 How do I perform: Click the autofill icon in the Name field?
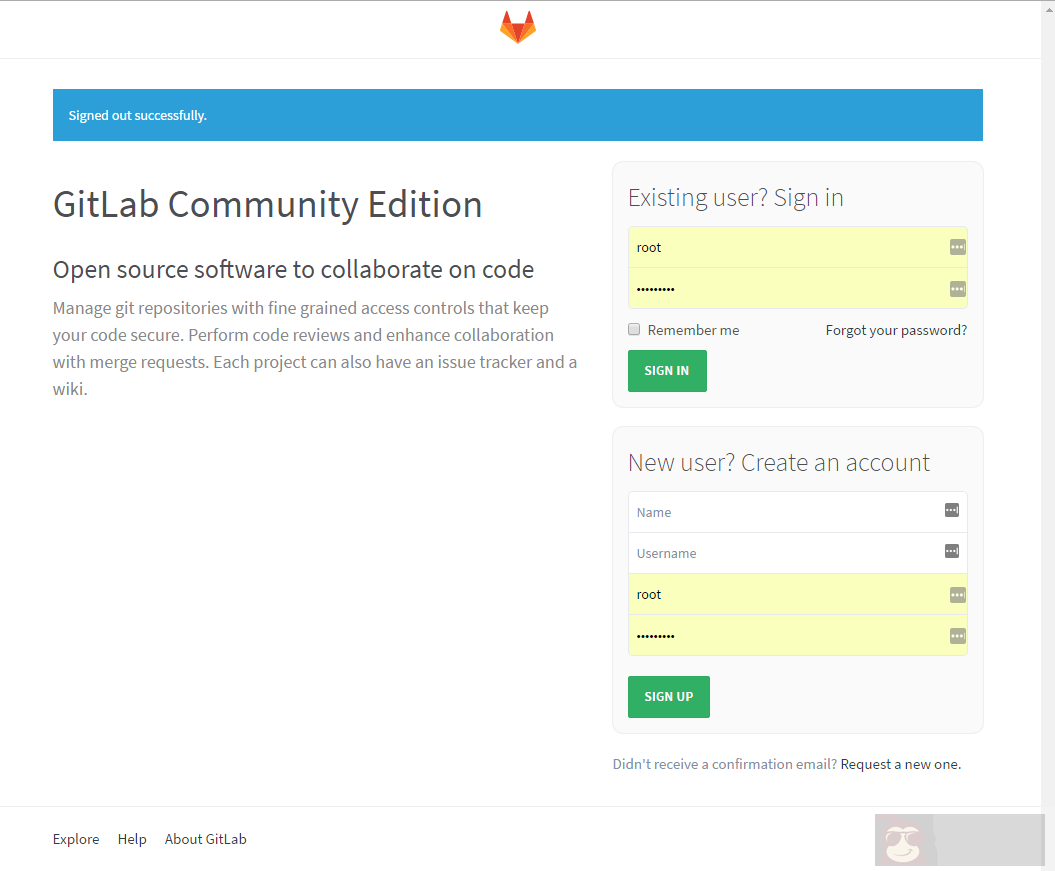click(x=950, y=510)
